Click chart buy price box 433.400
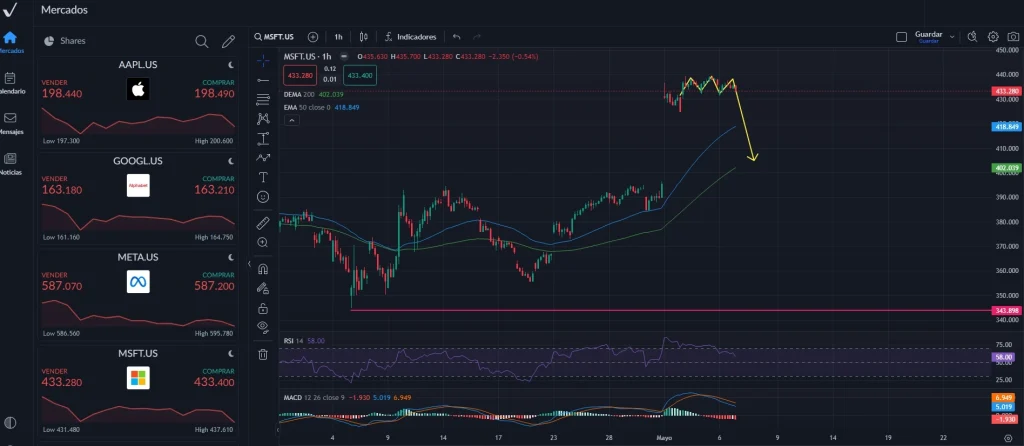Image resolution: width=1024 pixels, height=446 pixels. pyautogui.click(x=360, y=76)
